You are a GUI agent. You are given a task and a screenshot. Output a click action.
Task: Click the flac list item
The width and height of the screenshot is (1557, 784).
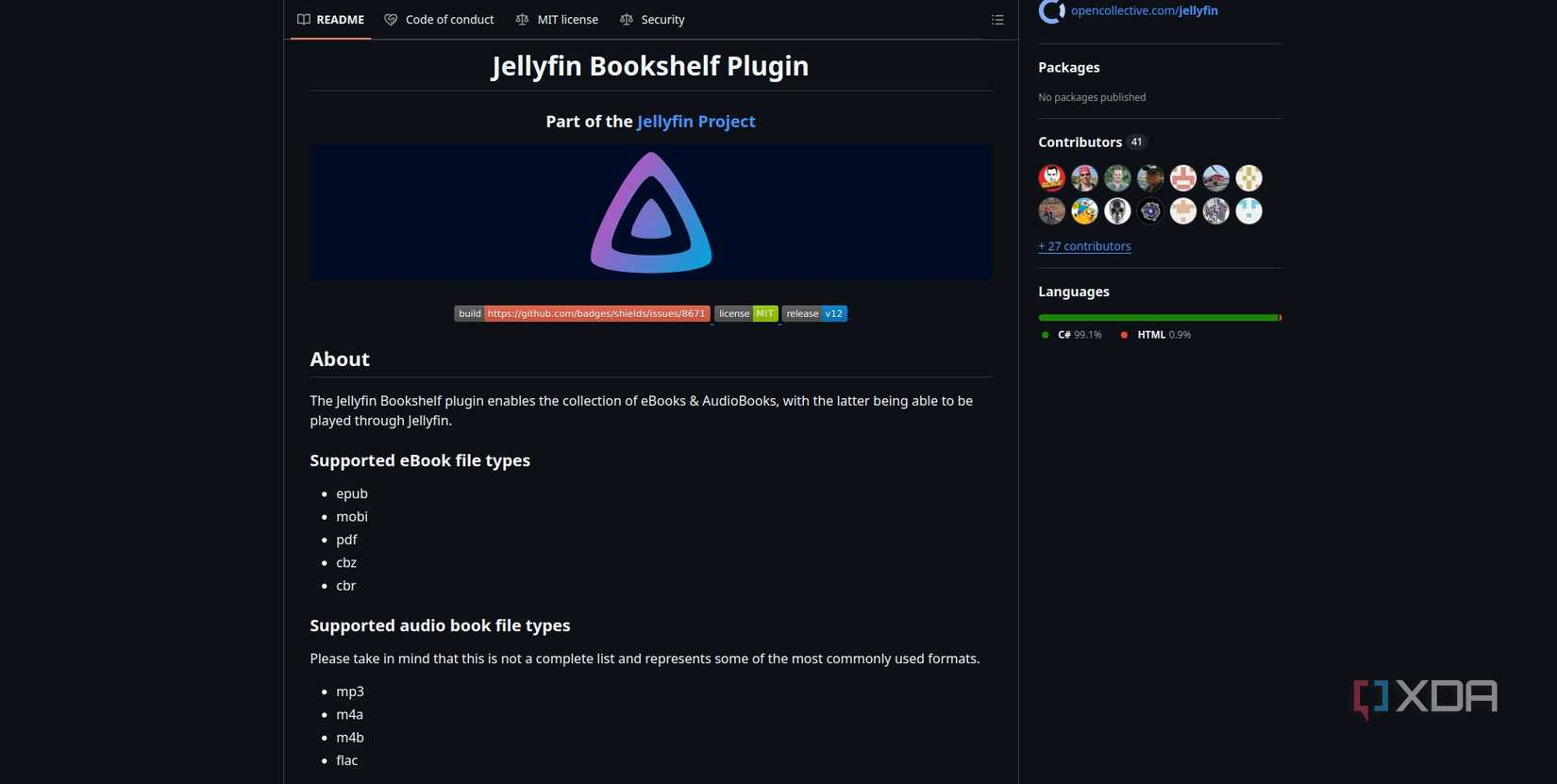tap(347, 760)
